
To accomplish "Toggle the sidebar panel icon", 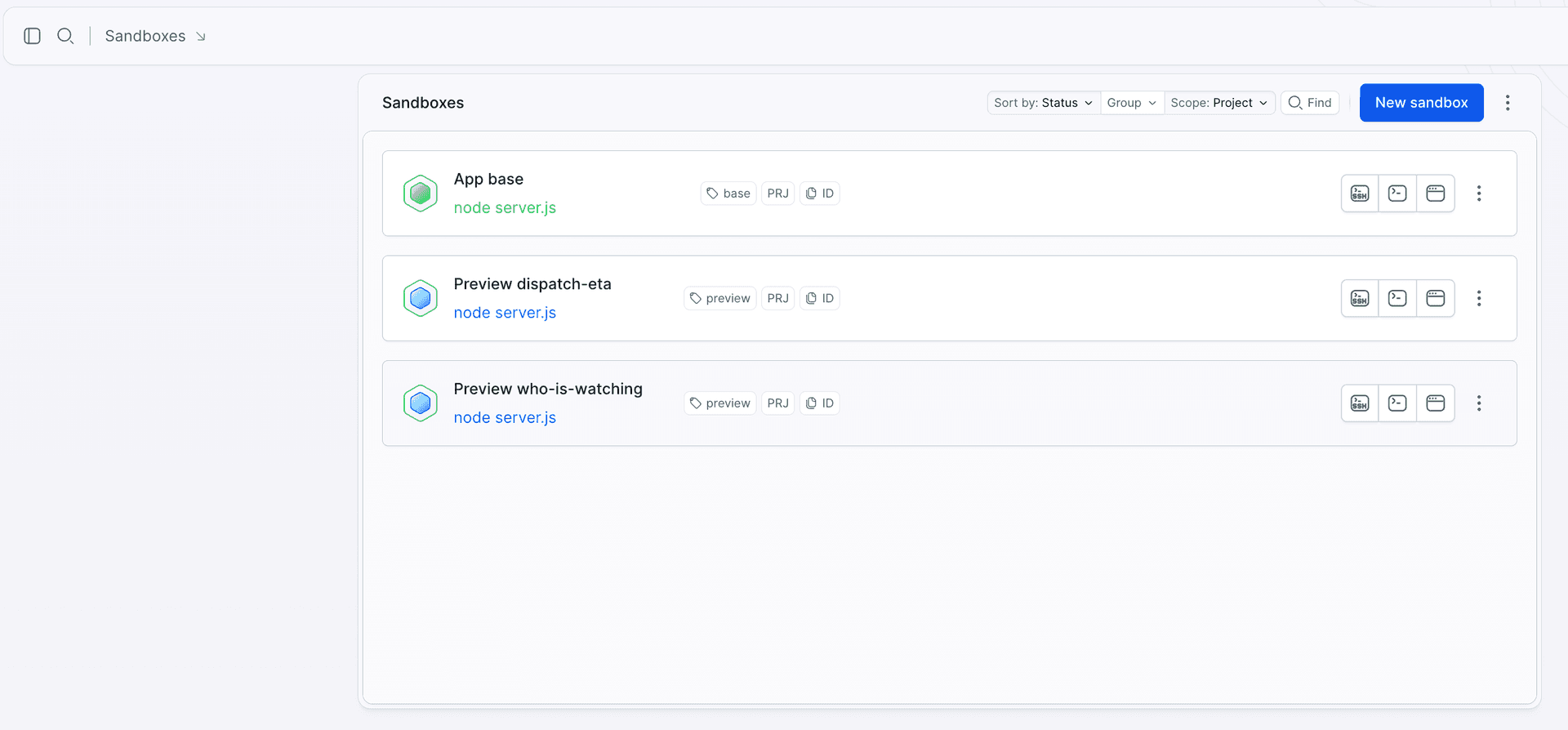I will click(32, 36).
